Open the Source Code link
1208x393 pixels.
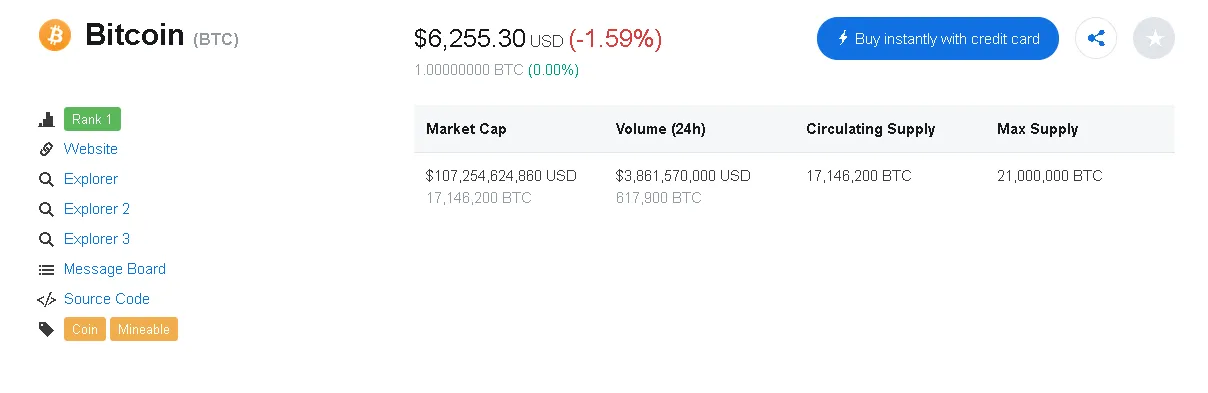click(x=107, y=299)
